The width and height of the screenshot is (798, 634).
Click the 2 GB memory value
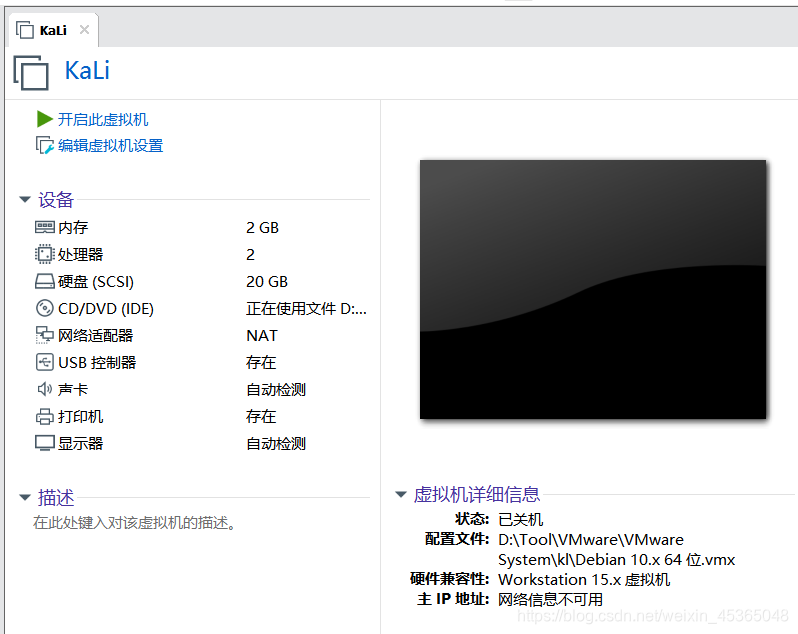(263, 227)
